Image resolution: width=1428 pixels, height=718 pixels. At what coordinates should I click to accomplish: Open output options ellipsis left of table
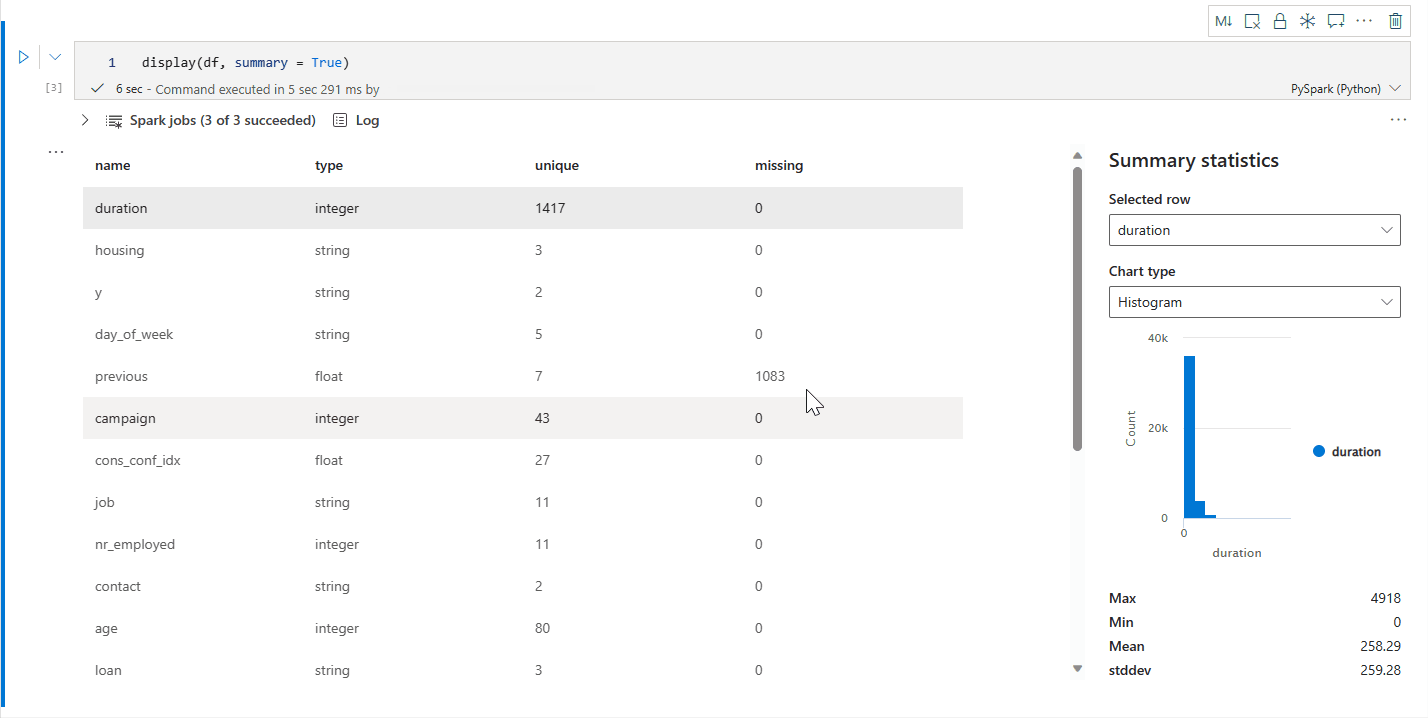[56, 152]
